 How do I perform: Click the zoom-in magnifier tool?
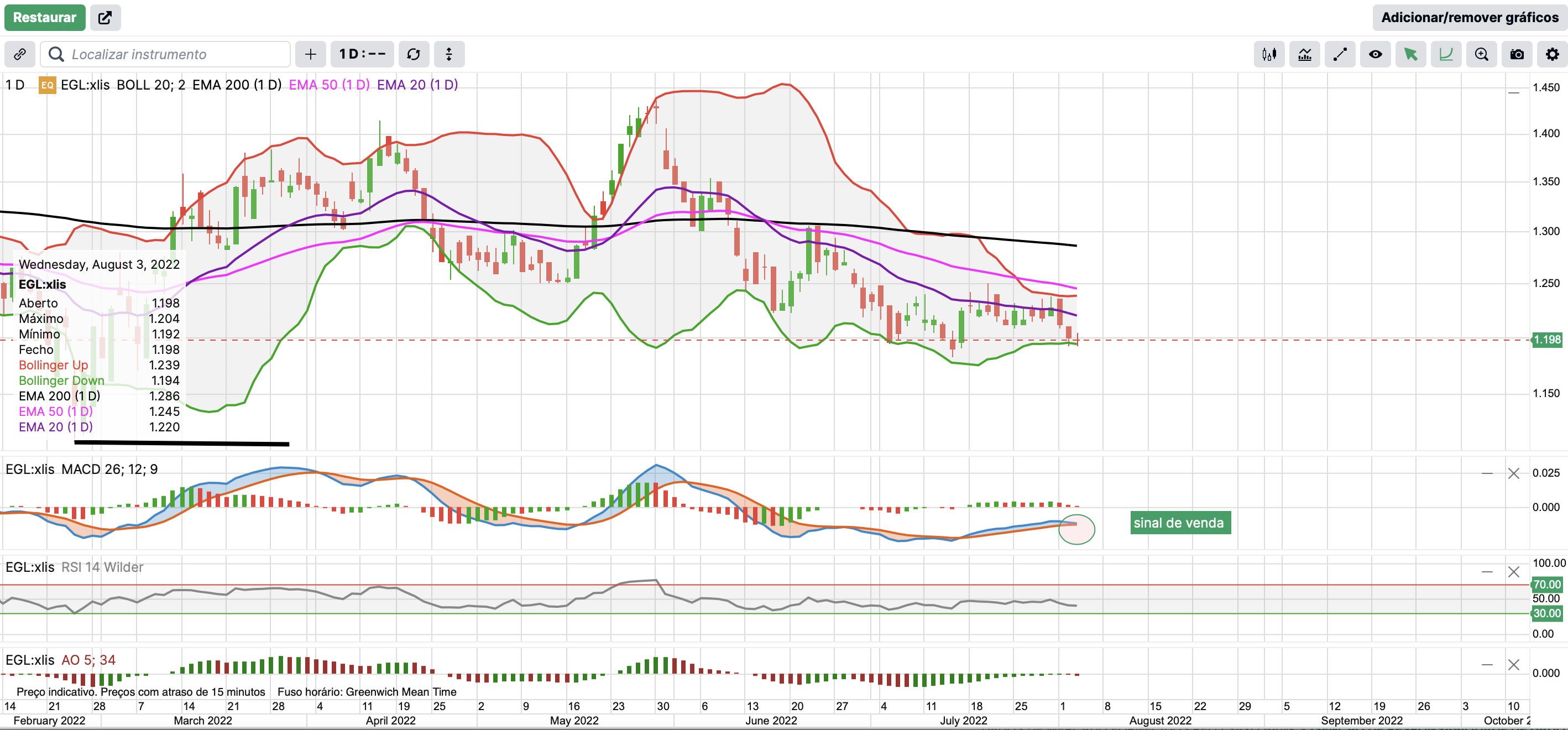(x=1482, y=55)
